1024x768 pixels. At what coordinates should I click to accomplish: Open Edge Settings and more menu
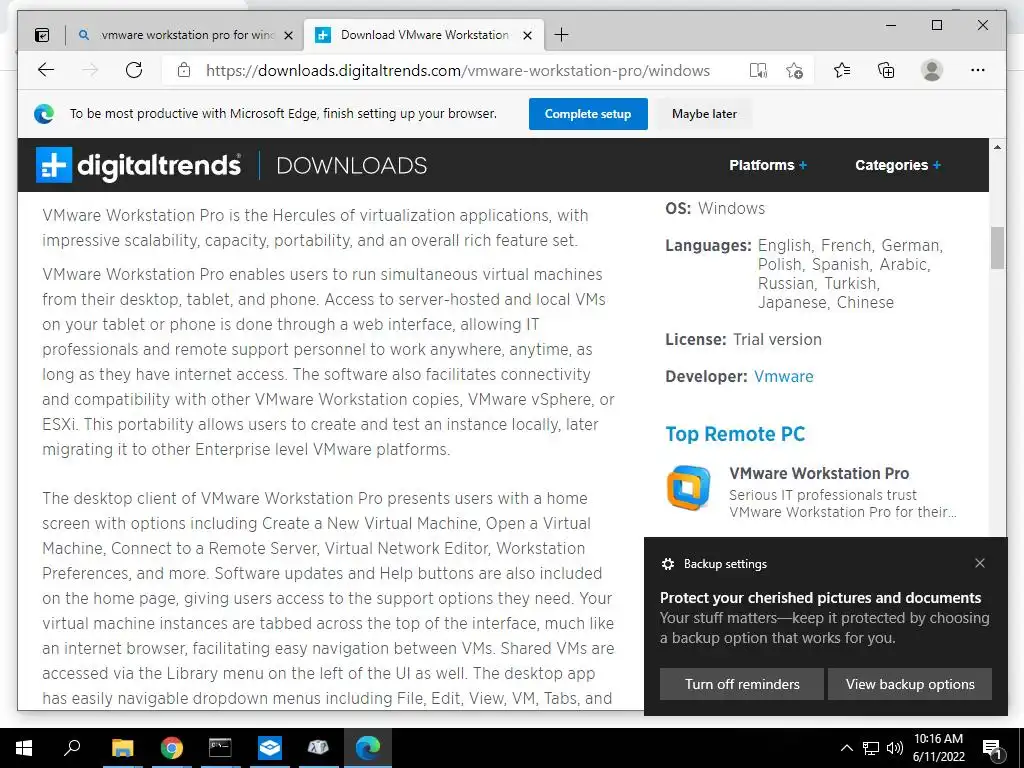(978, 70)
